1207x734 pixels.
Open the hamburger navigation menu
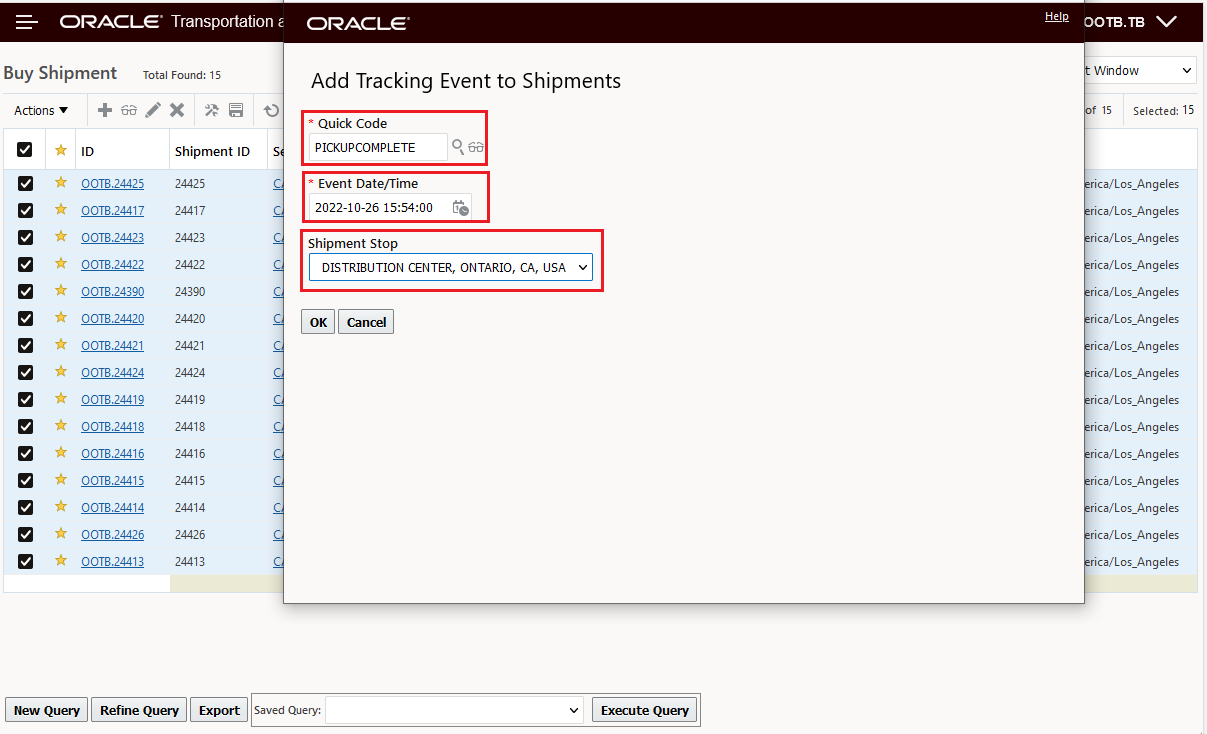(x=27, y=22)
